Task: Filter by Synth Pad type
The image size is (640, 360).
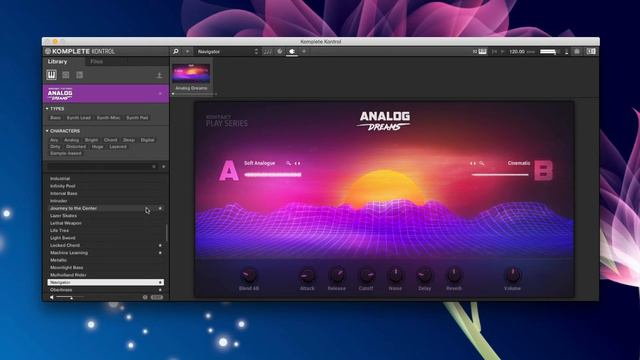Action: coord(137,118)
